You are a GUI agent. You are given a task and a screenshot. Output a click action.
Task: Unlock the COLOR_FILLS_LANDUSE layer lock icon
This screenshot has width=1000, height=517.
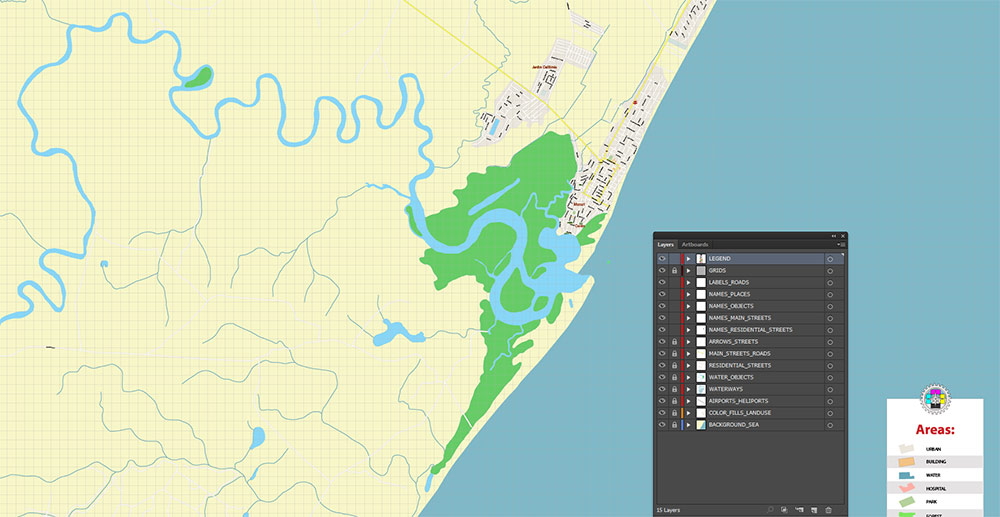click(x=675, y=412)
